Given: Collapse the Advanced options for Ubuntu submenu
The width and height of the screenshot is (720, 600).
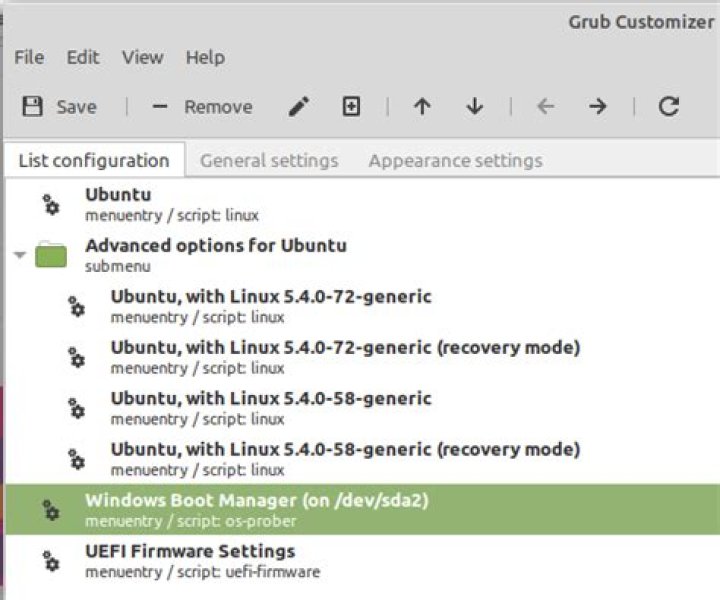Looking at the screenshot, I should tap(19, 254).
